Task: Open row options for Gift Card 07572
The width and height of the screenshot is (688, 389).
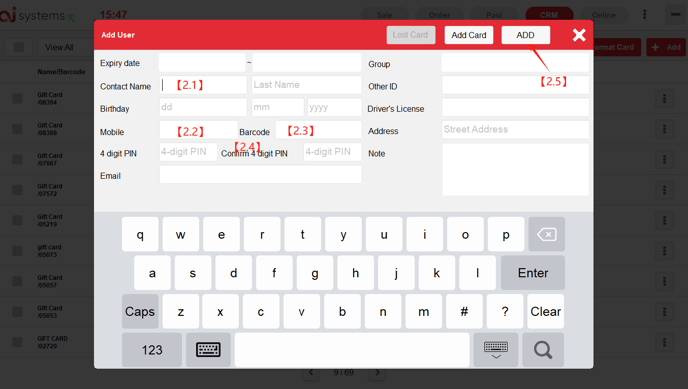Action: click(x=664, y=190)
